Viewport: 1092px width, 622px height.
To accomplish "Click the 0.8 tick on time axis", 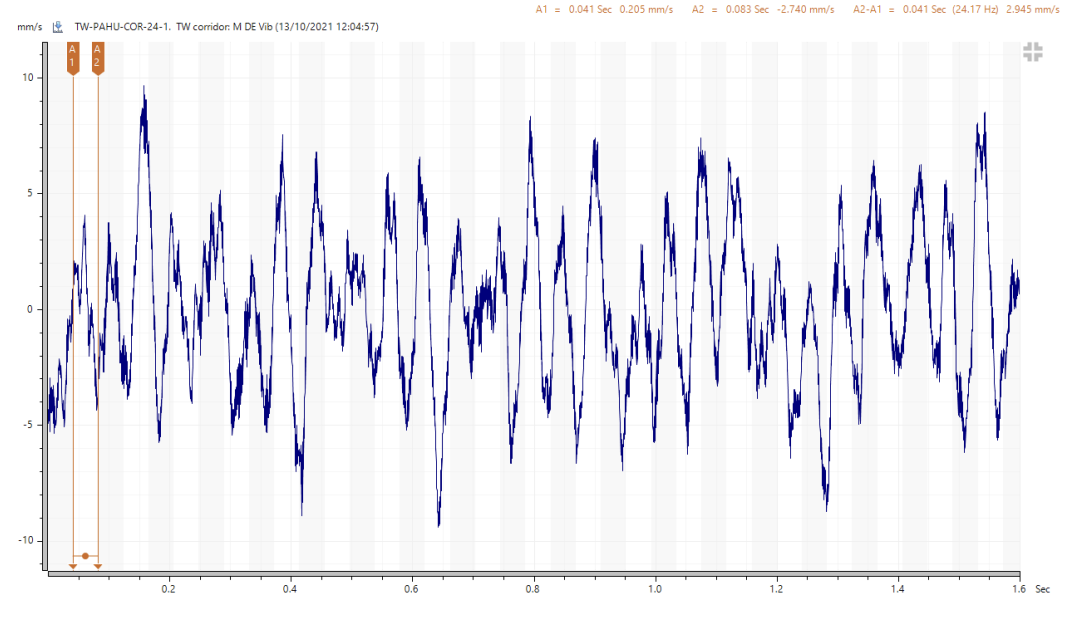I will click(x=533, y=590).
